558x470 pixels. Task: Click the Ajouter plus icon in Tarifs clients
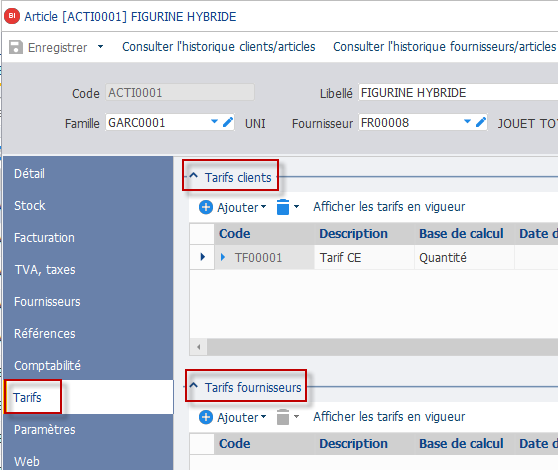tap(206, 207)
